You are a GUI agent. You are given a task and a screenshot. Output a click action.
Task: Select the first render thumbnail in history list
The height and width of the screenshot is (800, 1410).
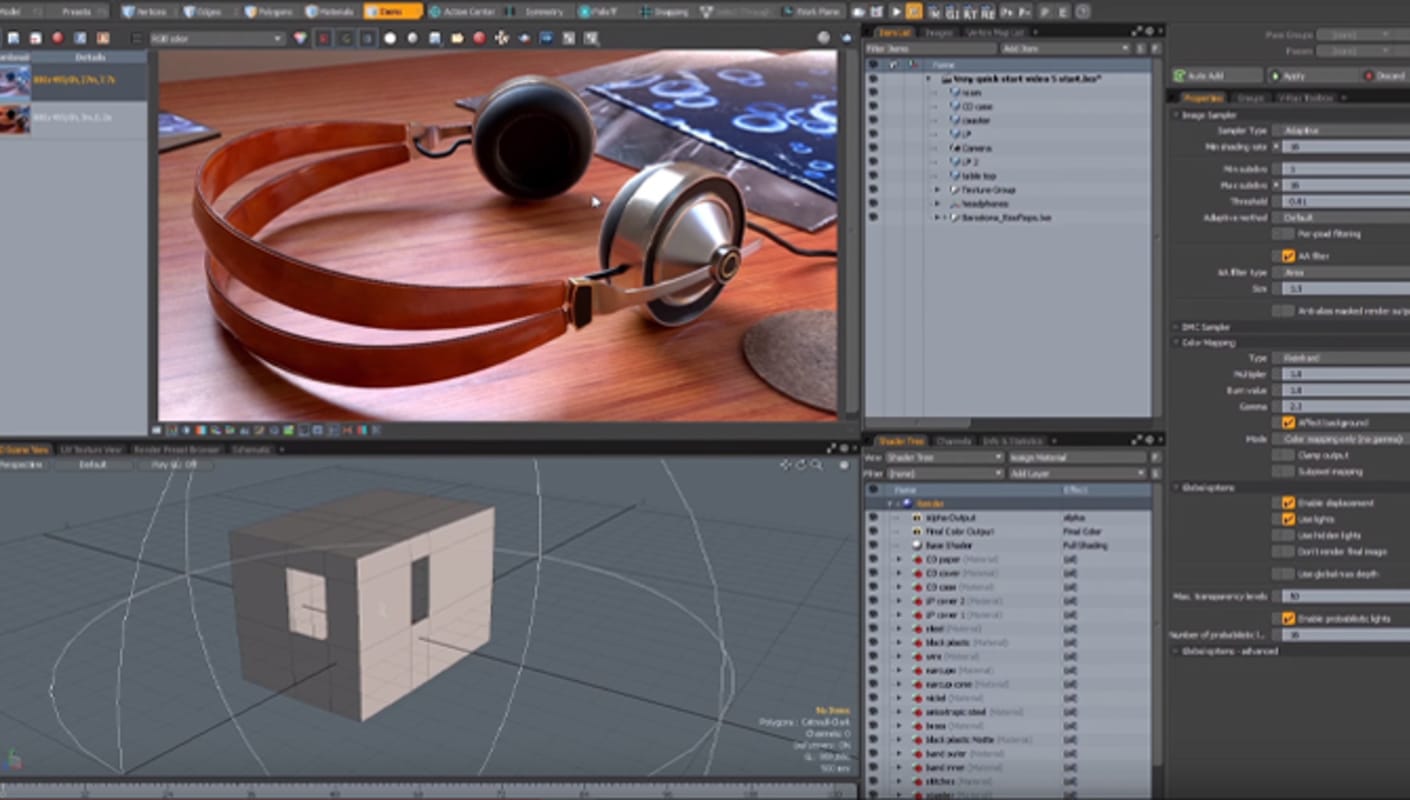click(x=15, y=82)
